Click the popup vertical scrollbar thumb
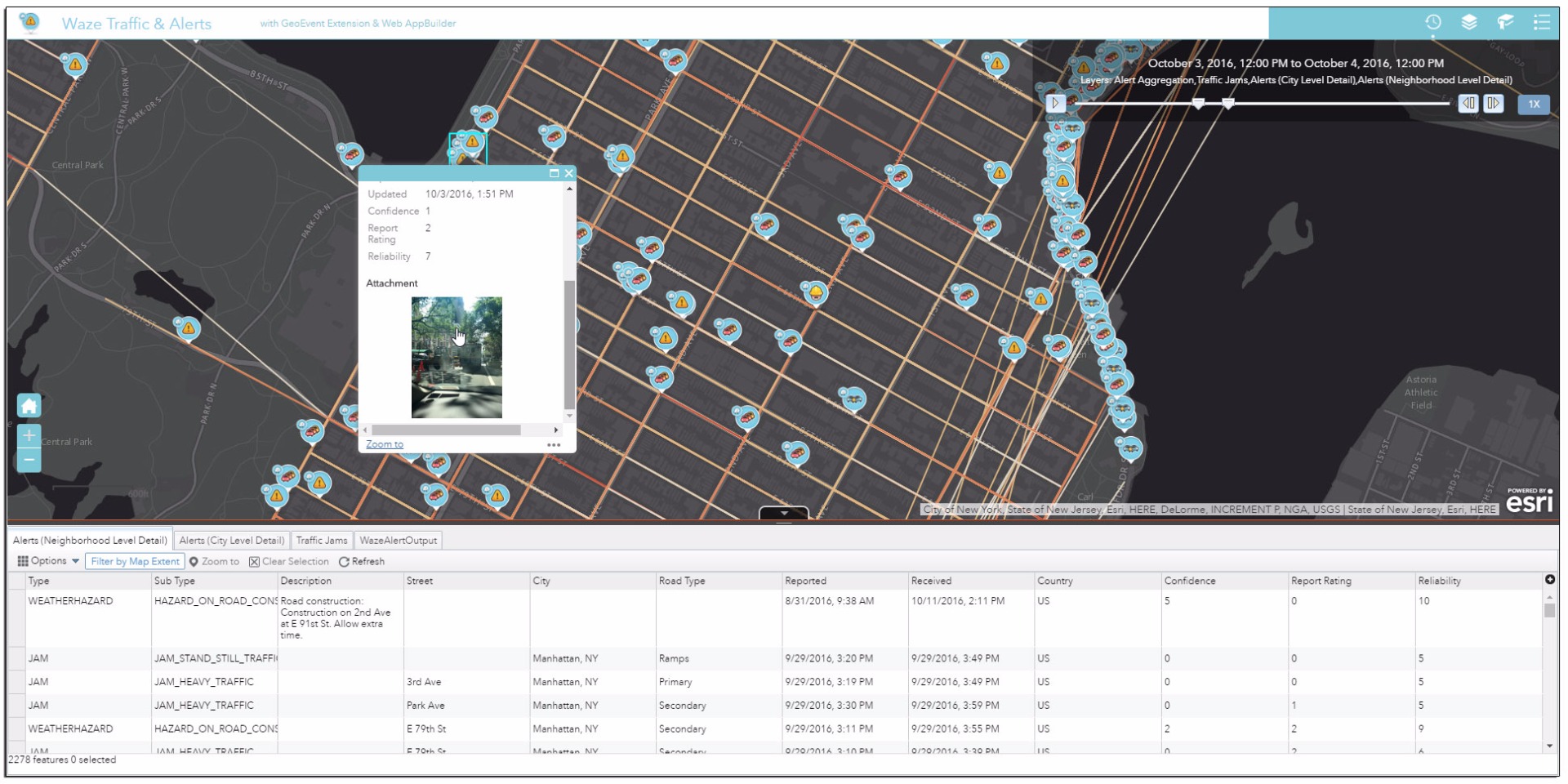Viewport: 1568px width, 784px height. click(569, 344)
